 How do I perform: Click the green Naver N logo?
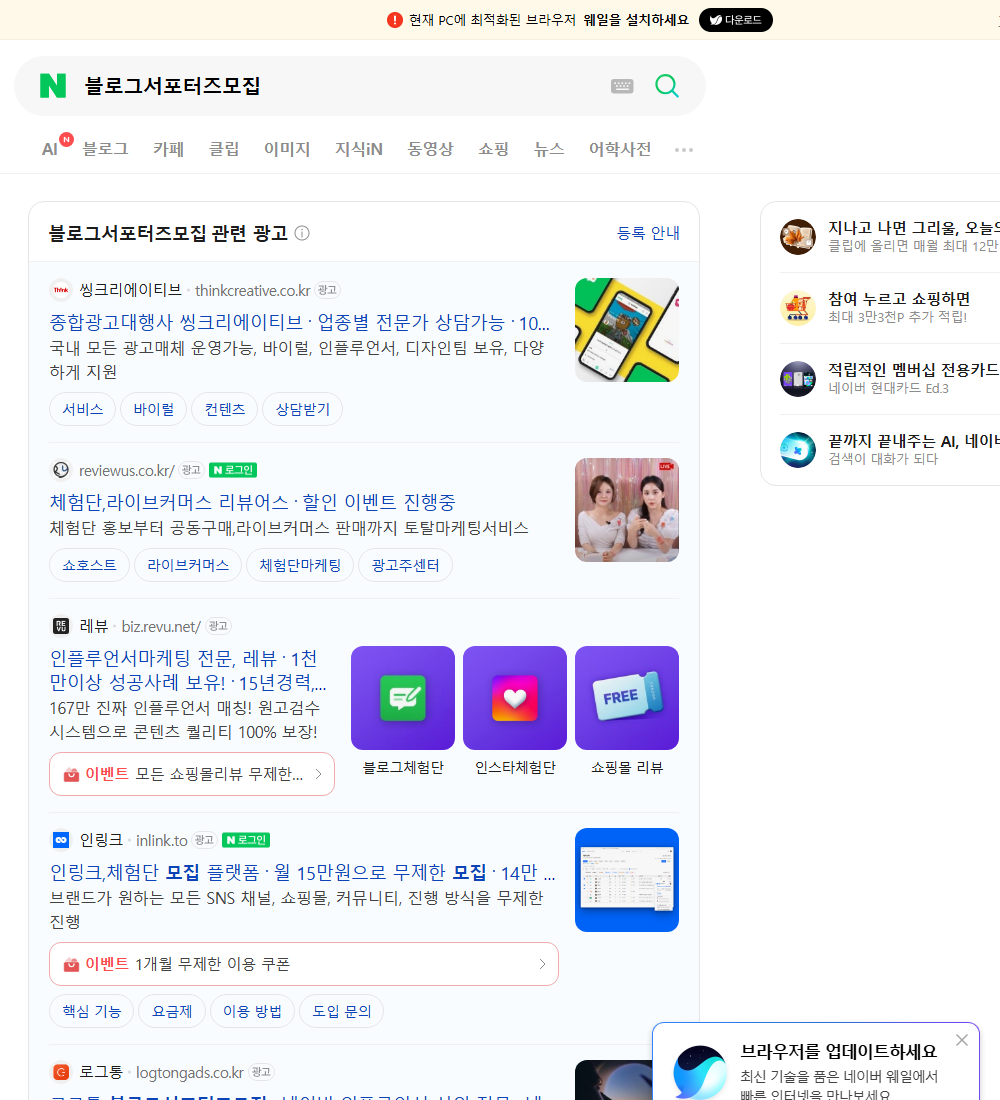(x=53, y=86)
